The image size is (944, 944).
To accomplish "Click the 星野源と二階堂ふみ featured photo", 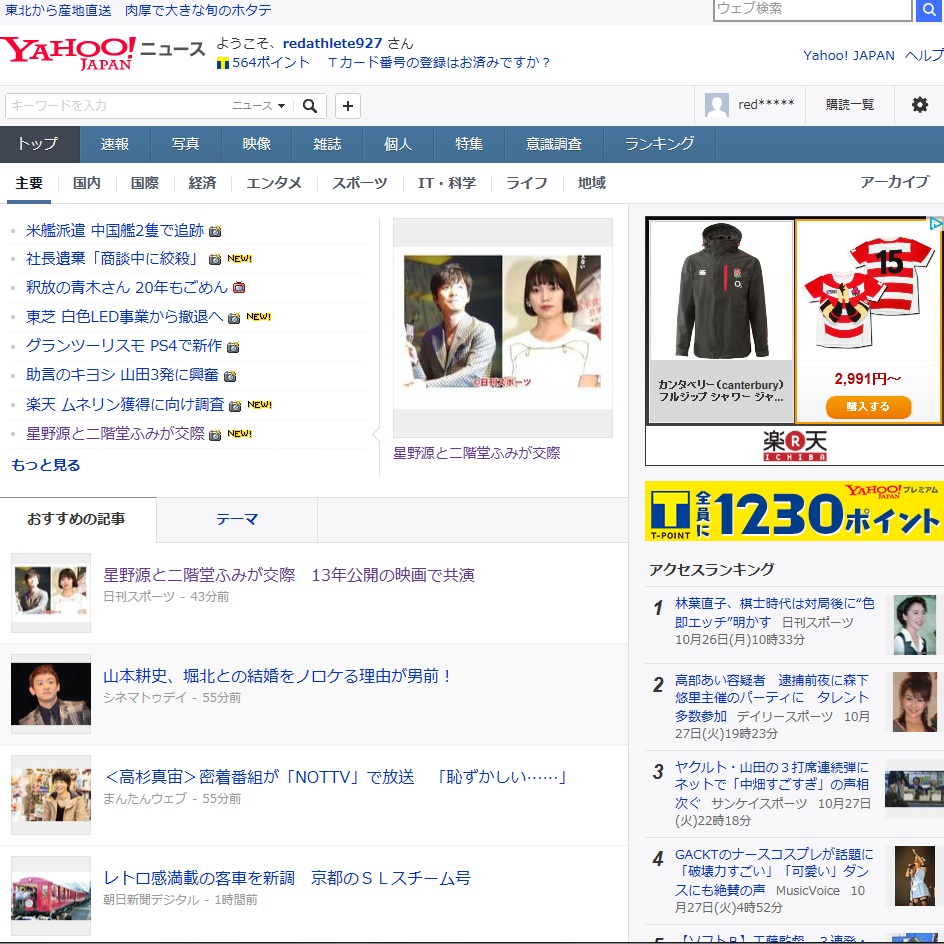I will (503, 328).
